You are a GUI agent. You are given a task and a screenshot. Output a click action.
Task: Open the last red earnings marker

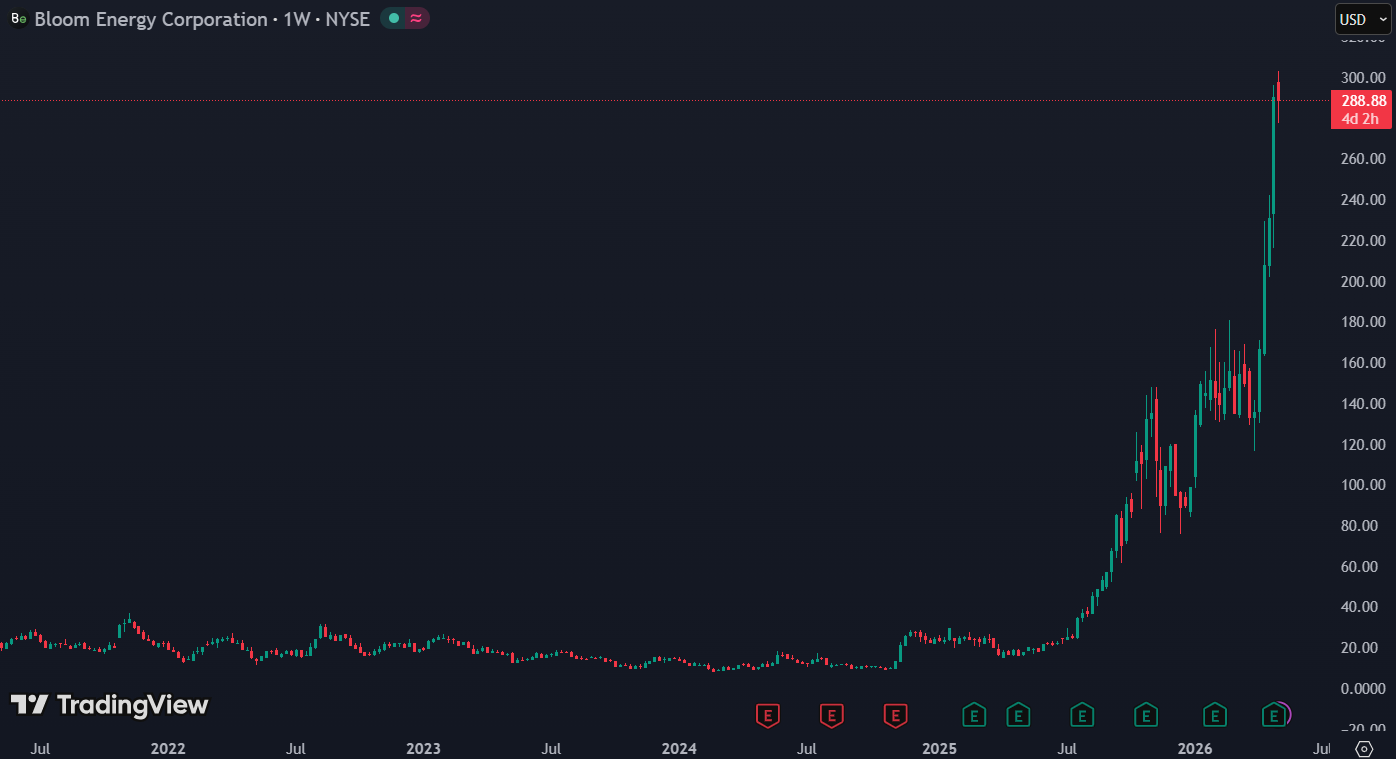tap(896, 715)
